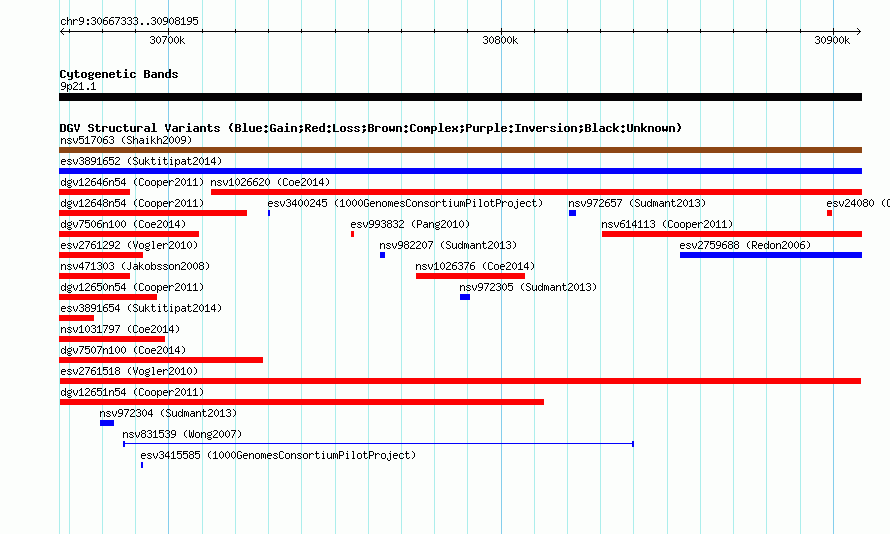Viewport: 890px width, 534px height.
Task: Click the dgv12648n54 (Cooper2011) label
Action: tap(132, 203)
